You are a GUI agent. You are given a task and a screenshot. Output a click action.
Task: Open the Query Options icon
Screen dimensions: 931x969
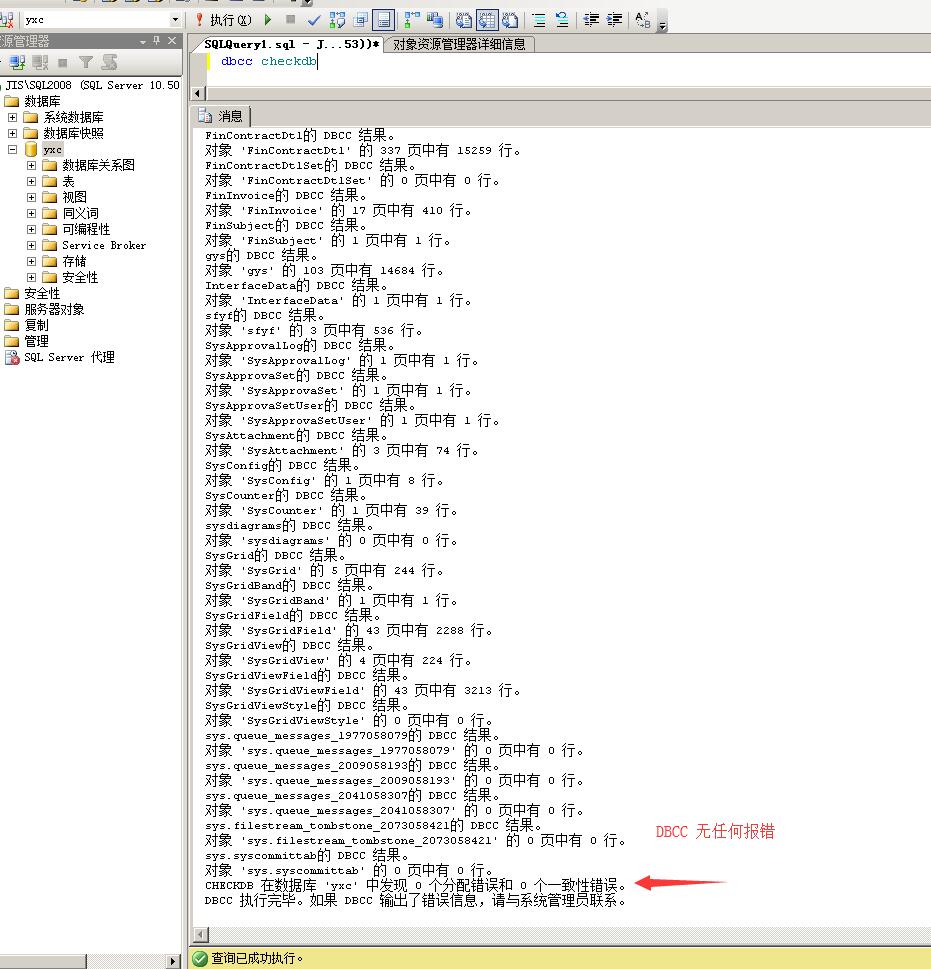tap(361, 20)
